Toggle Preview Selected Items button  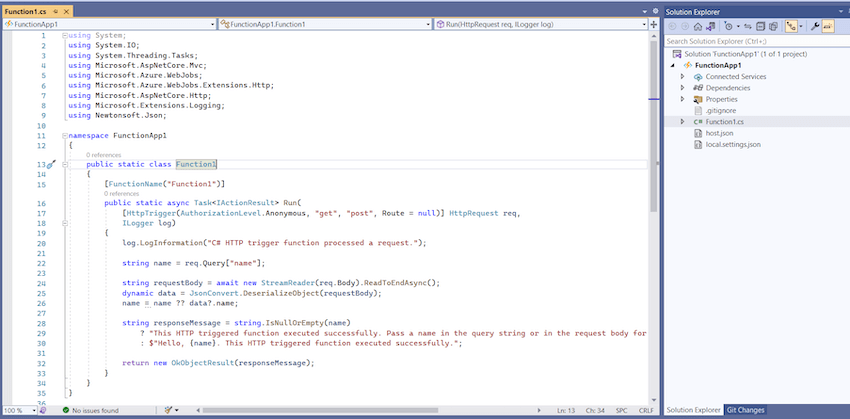[x=828, y=27]
